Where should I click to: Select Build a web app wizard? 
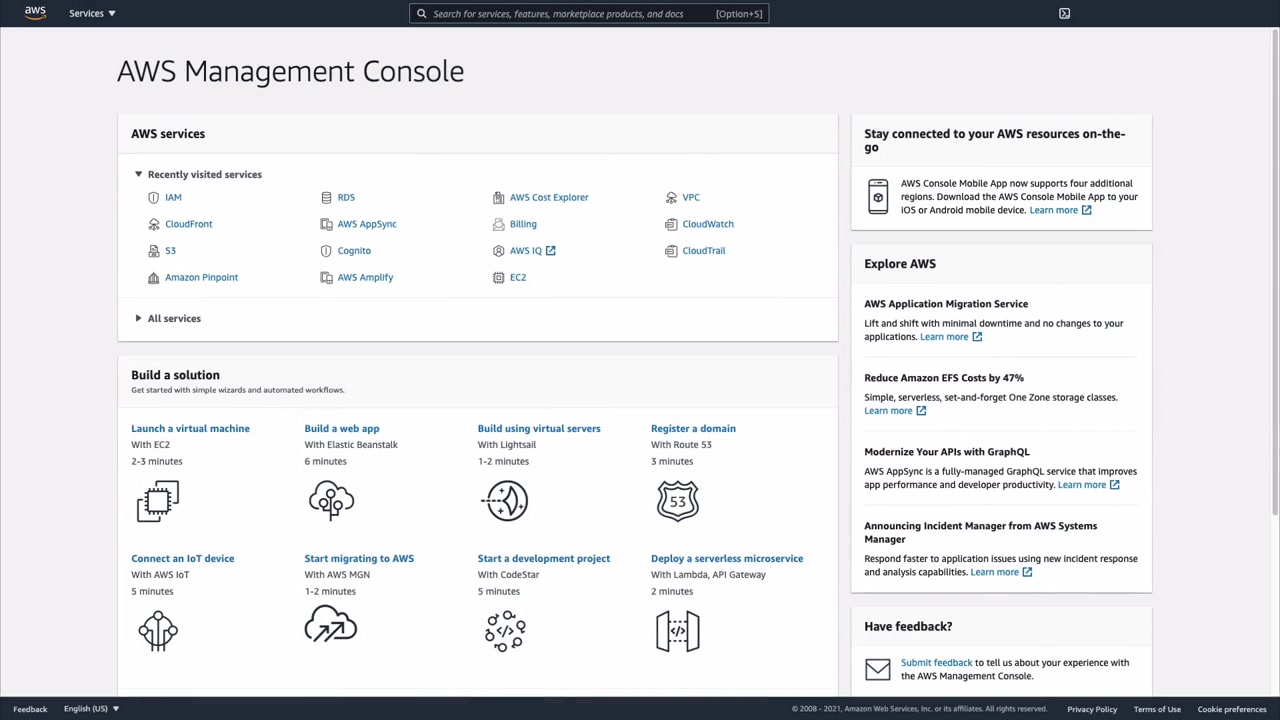click(342, 429)
